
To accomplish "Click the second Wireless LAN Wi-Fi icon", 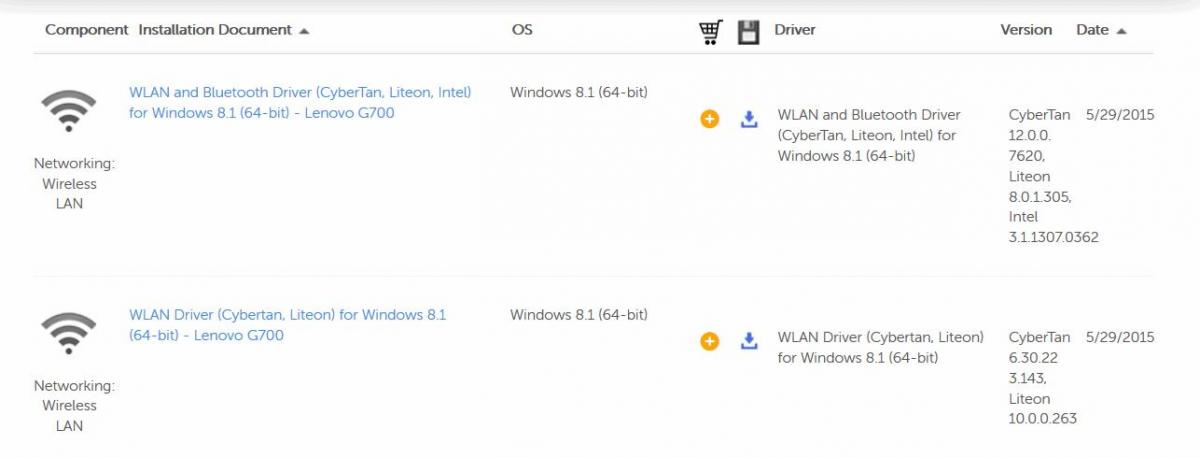I will pos(69,333).
